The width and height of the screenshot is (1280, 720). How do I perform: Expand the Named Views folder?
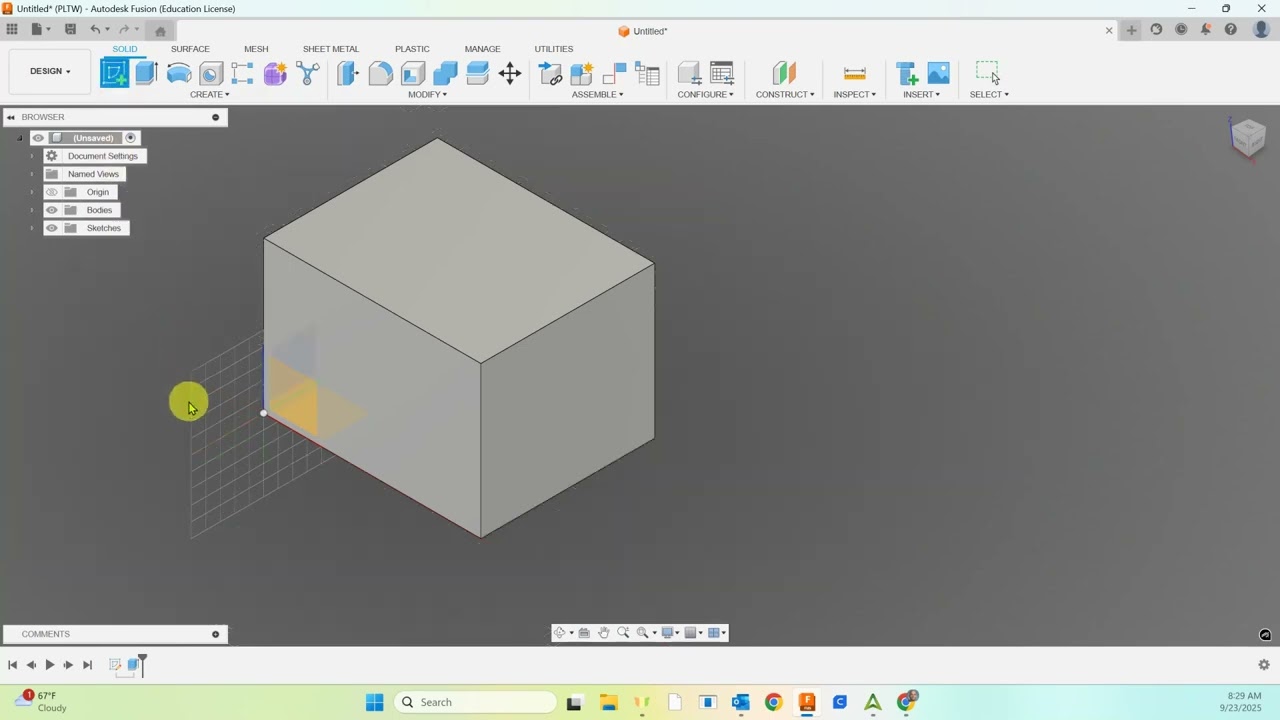click(x=31, y=174)
